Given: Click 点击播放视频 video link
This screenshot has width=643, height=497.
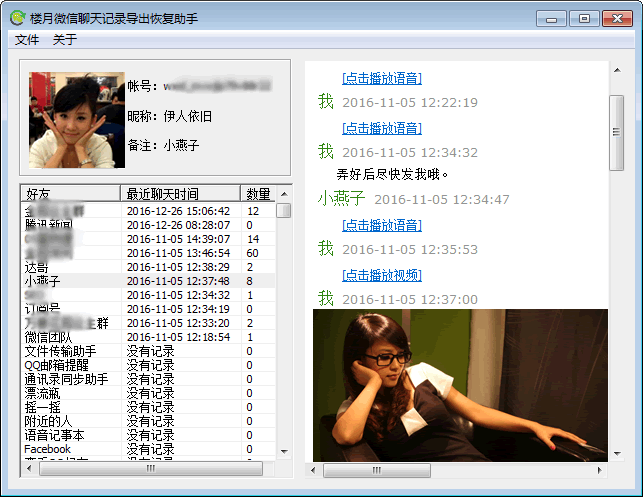Looking at the screenshot, I should 382,275.
